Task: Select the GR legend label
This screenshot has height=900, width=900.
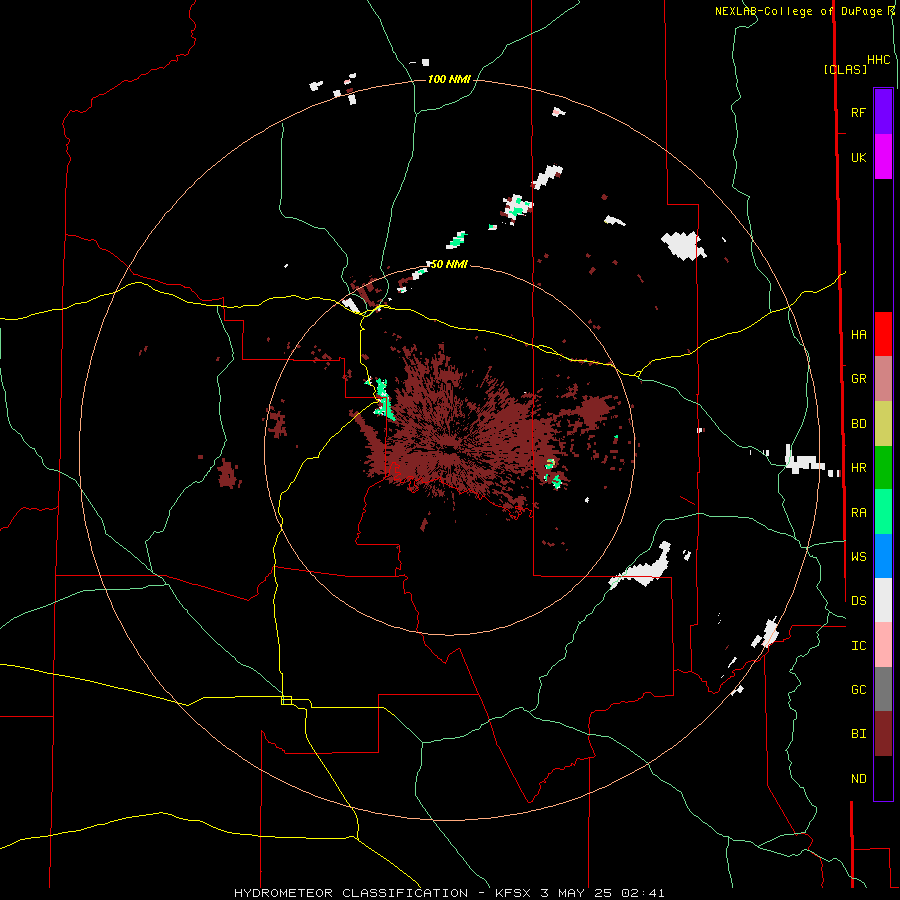Action: [x=858, y=379]
